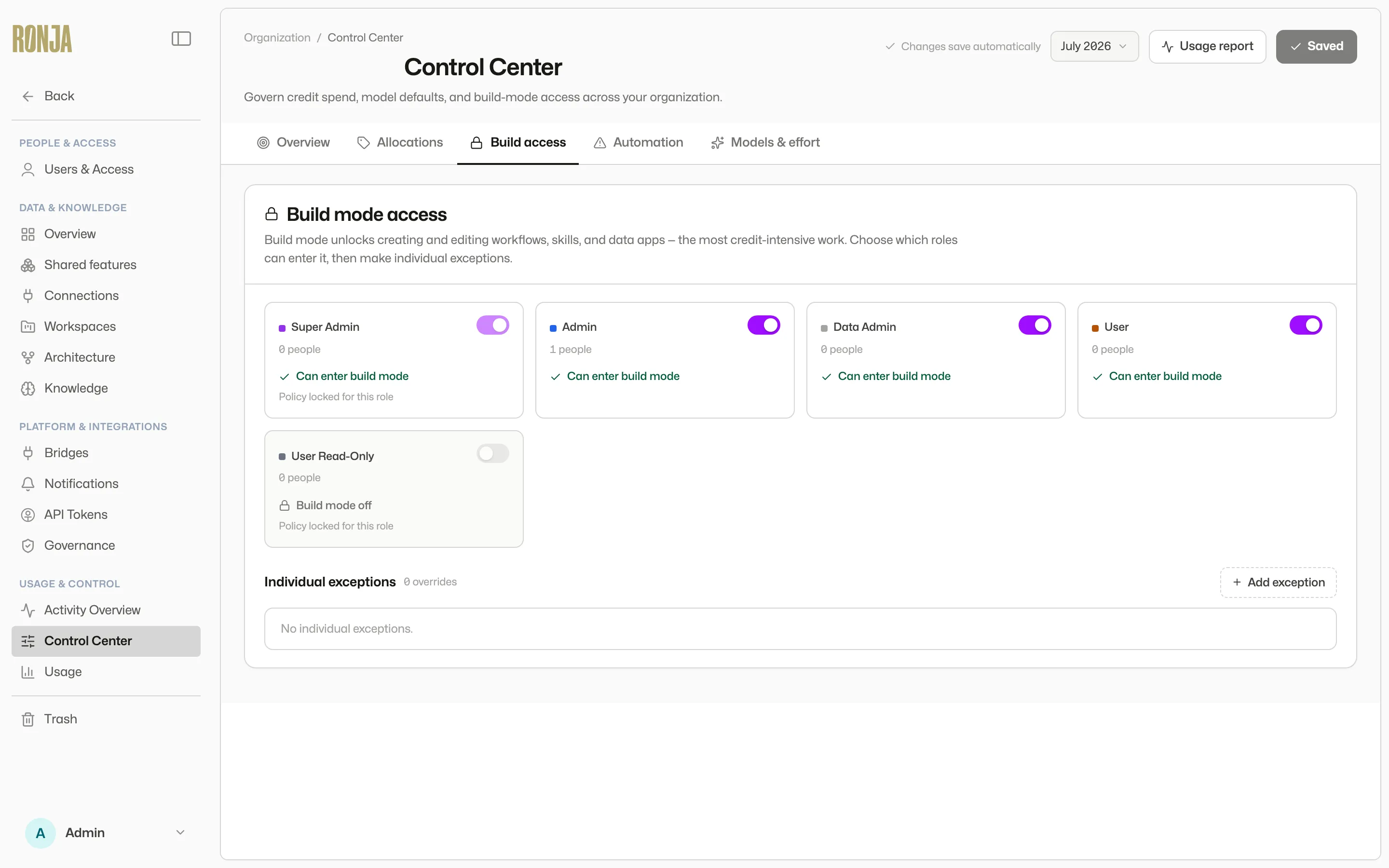Image resolution: width=1389 pixels, height=868 pixels.
Task: Open Shared features in the sidebar
Action: point(106,265)
